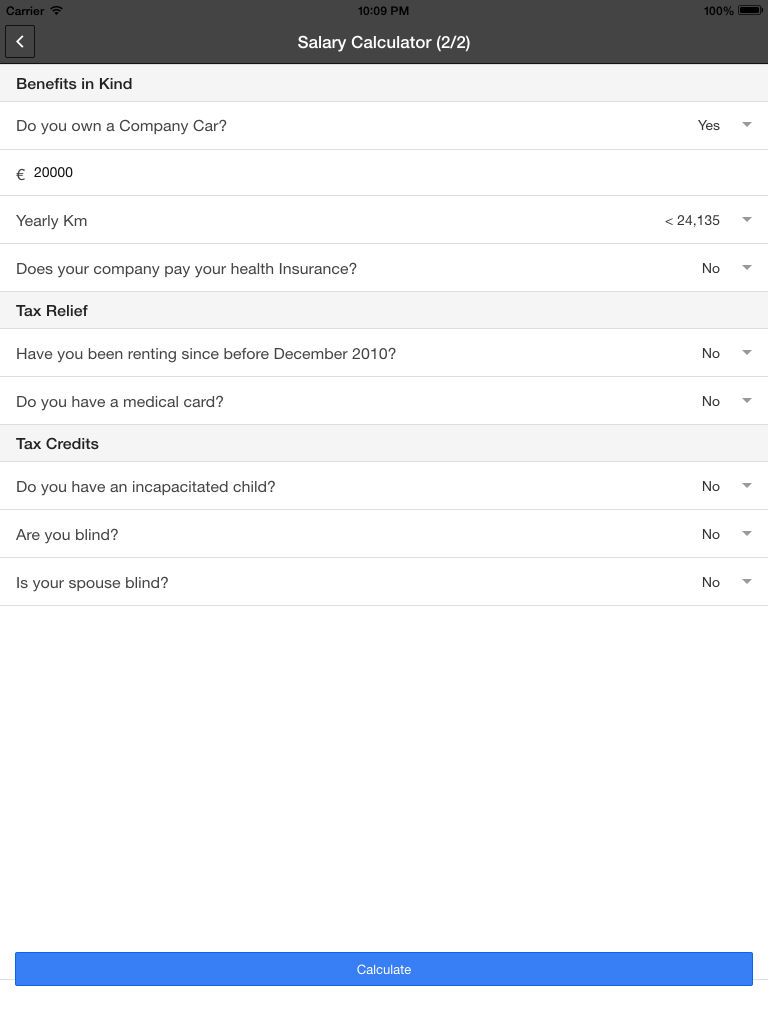The height and width of the screenshot is (1024, 768).
Task: Tap 'Do you have an incapacitated child?' row
Action: click(x=384, y=486)
